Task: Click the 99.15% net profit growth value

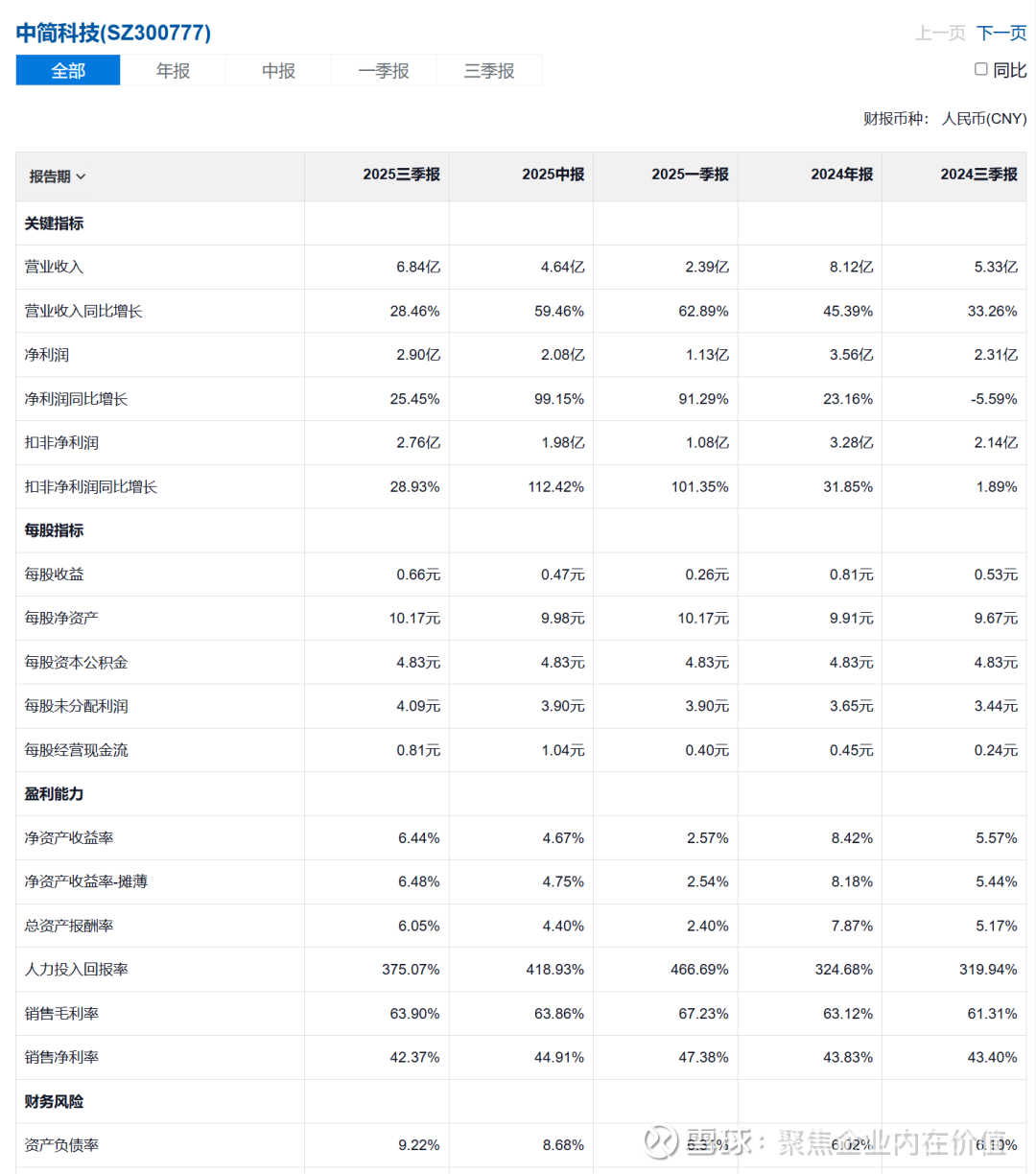Action: tap(559, 399)
